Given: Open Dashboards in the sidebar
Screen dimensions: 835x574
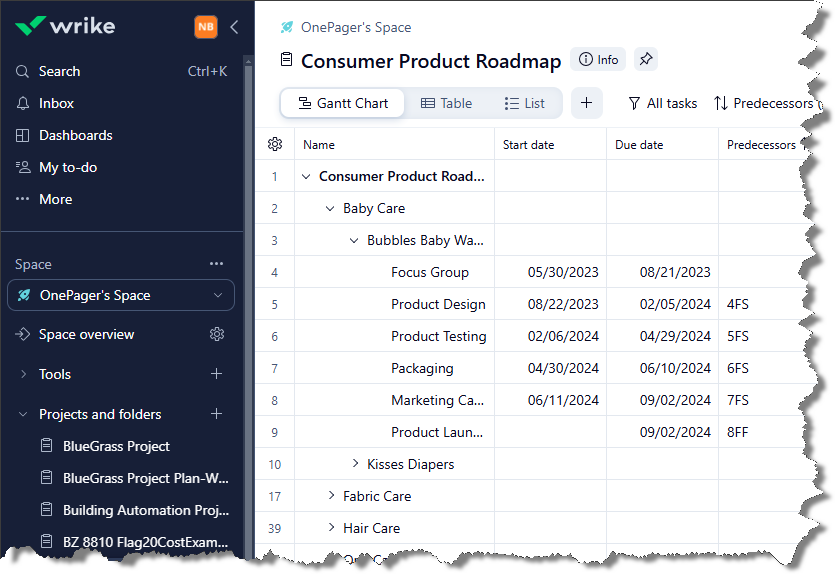Looking at the screenshot, I should [76, 135].
